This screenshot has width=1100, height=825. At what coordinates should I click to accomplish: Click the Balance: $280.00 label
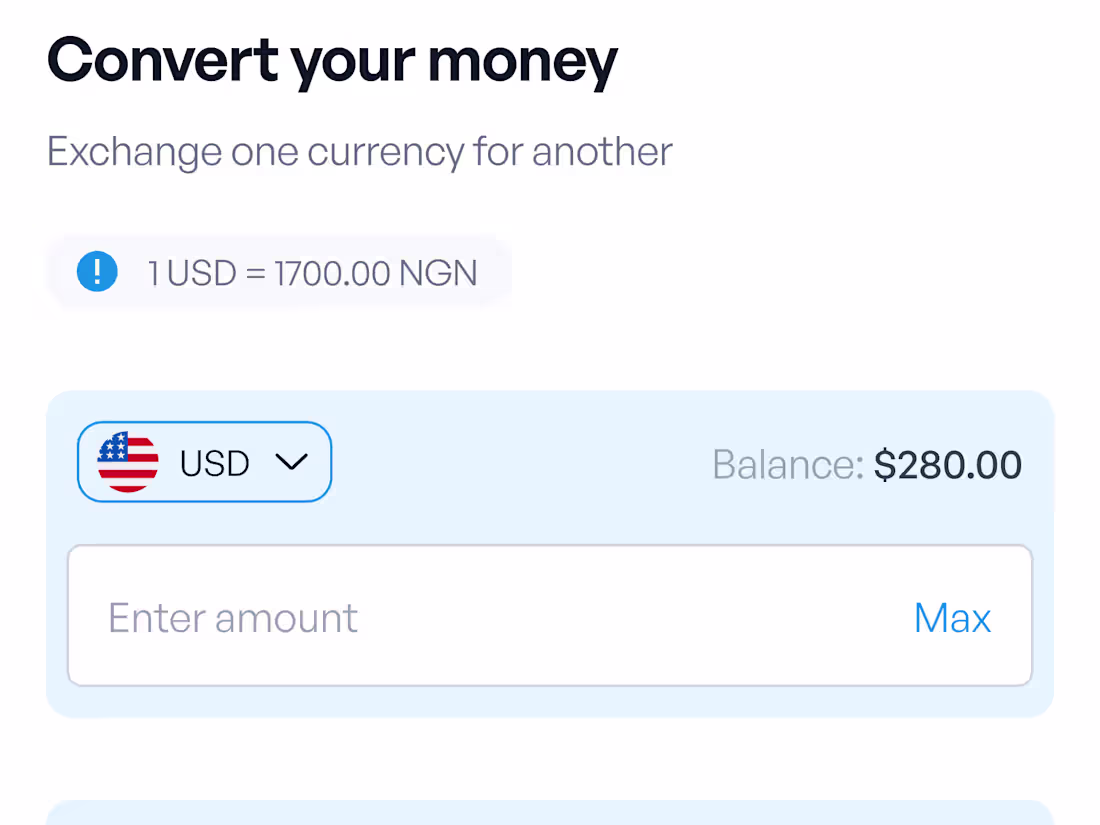[x=866, y=463]
